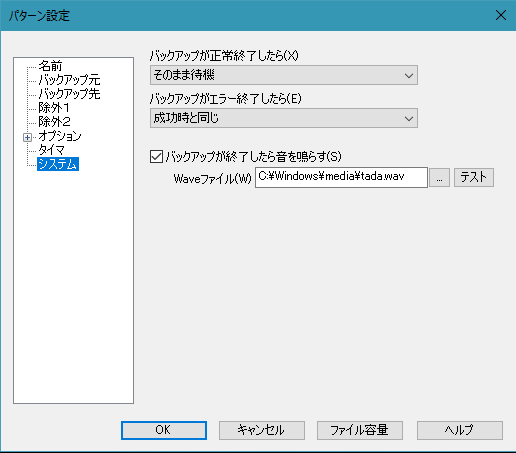Select バックアップ元 in the tree
Screen dimensions: 516x453
[69, 80]
